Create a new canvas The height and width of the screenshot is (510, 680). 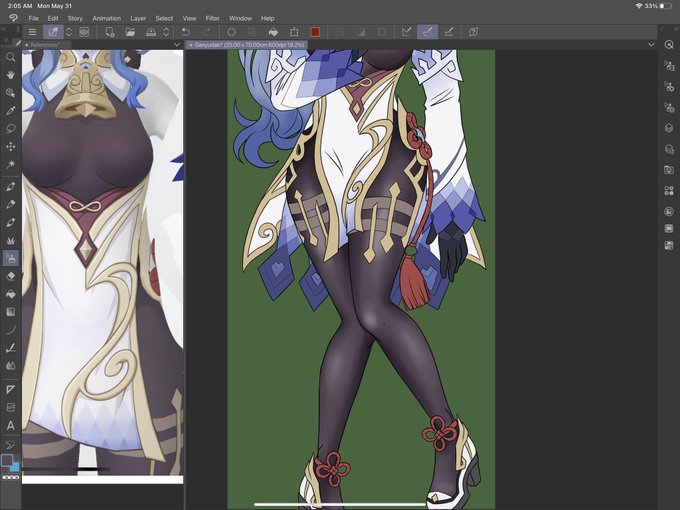pyautogui.click(x=110, y=32)
